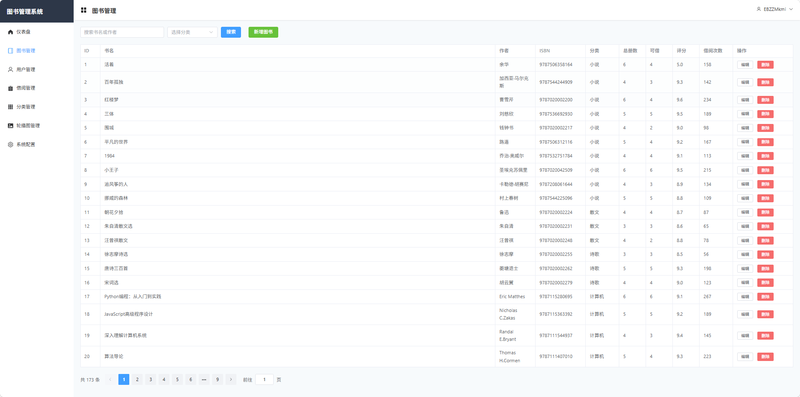This screenshot has width=800, height=397.
Task: Edit the book 小王子
Action: (745, 170)
